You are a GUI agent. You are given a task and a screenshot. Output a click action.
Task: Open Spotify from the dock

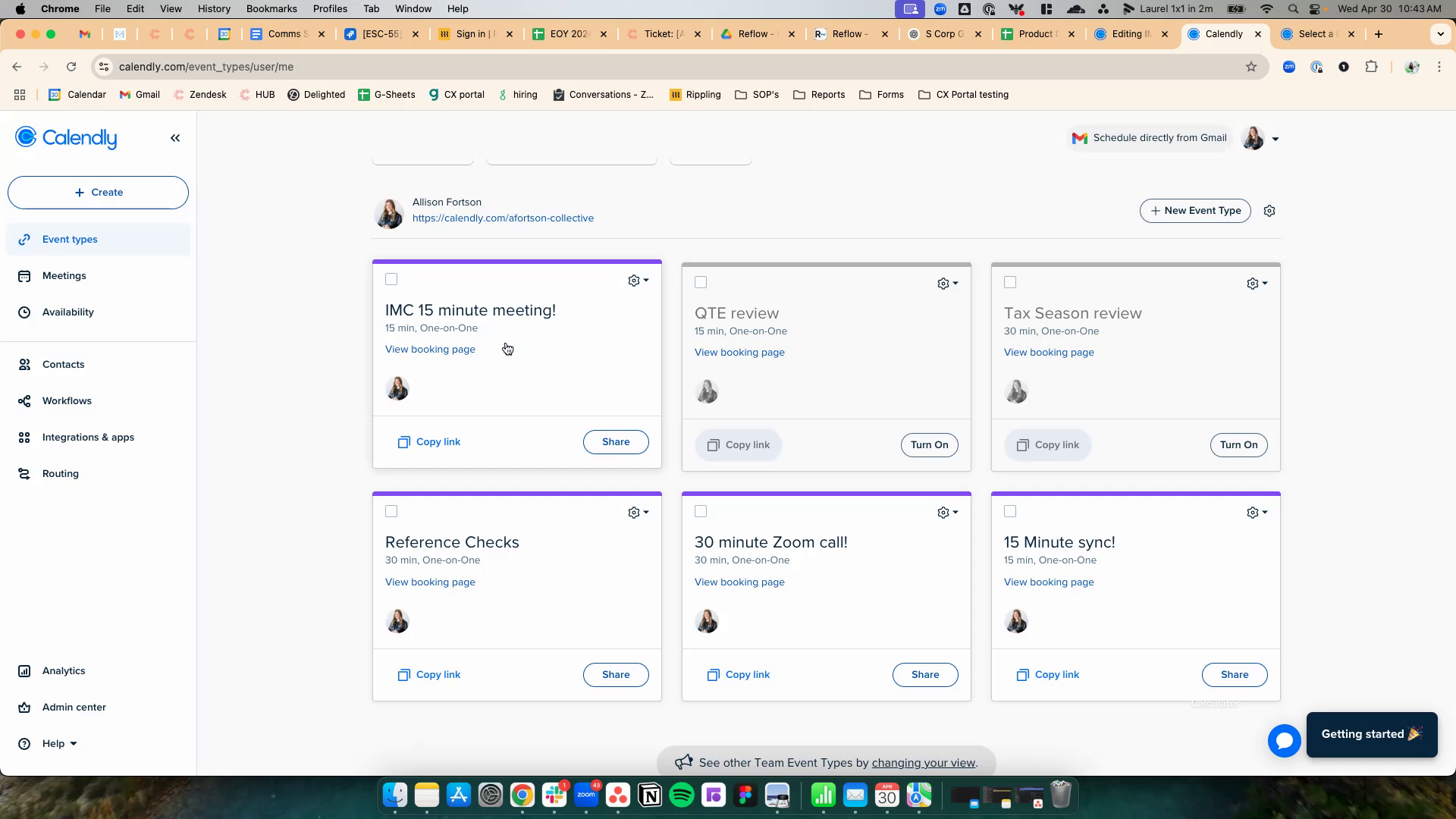tap(682, 795)
